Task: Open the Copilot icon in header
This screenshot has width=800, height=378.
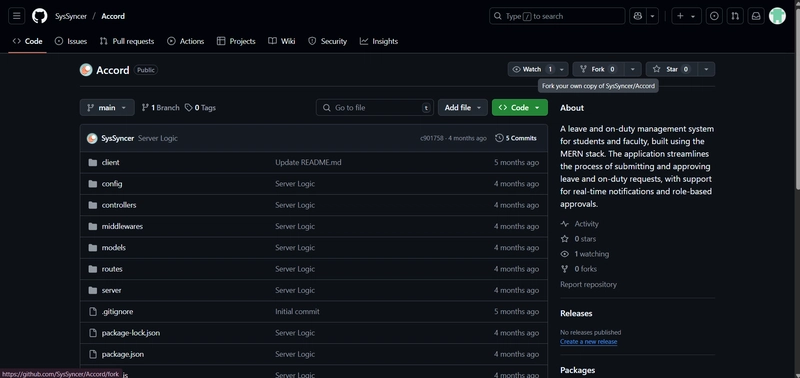Action: click(x=638, y=16)
